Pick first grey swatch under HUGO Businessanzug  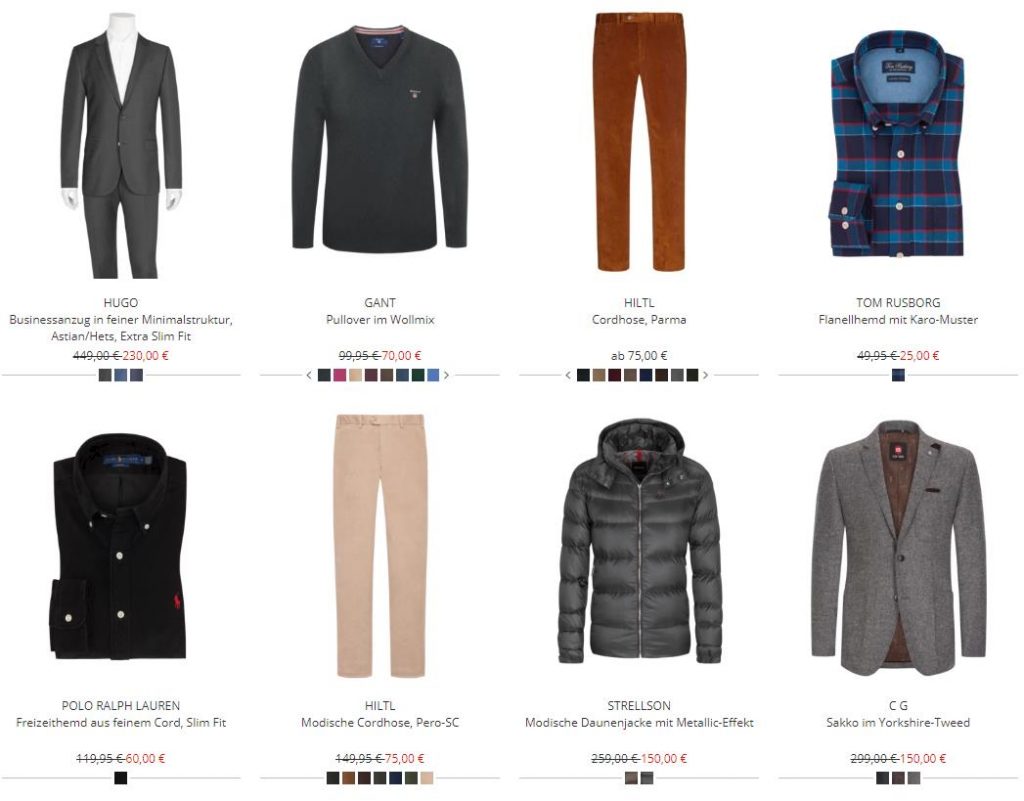coord(105,375)
